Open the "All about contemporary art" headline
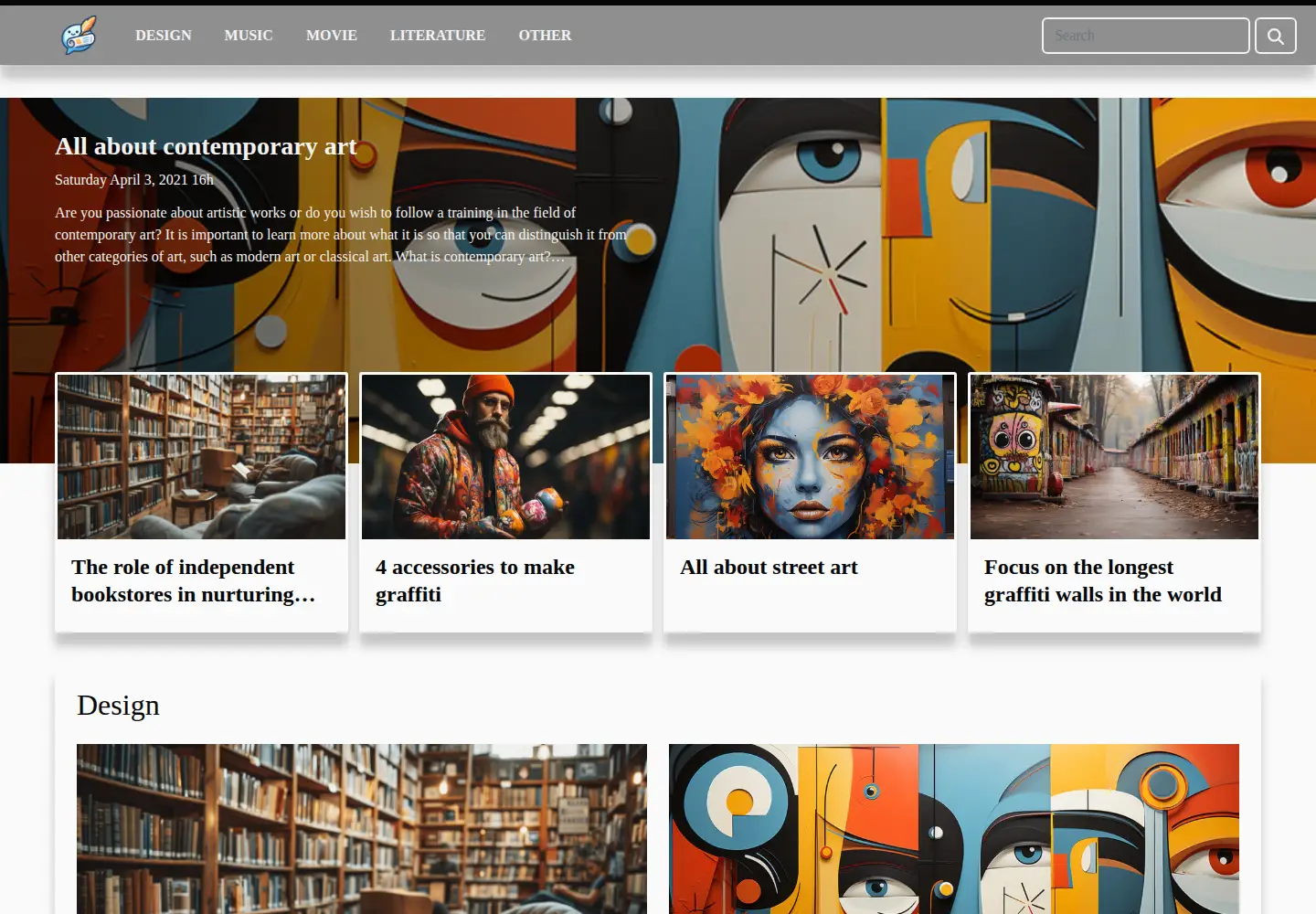 tap(206, 146)
